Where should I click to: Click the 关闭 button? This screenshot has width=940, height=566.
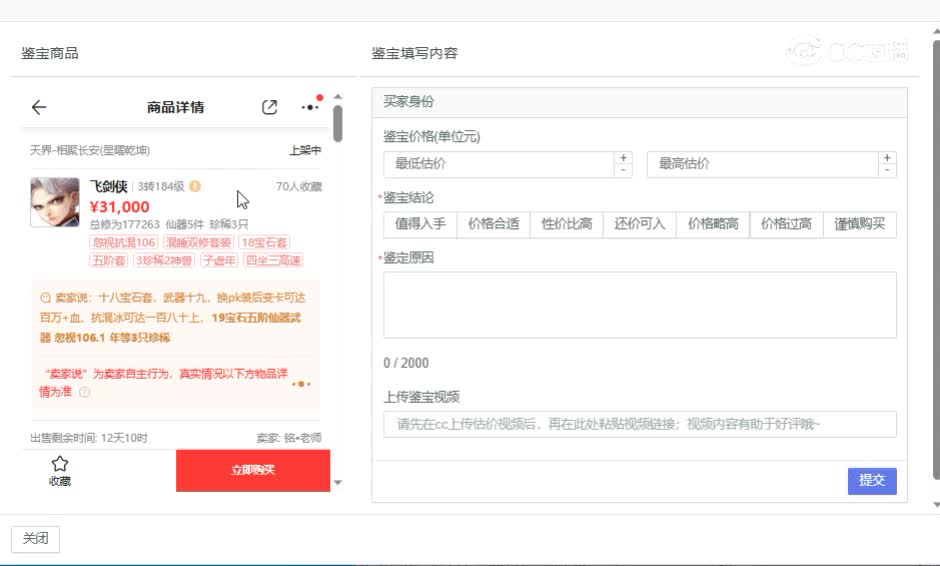(35, 538)
